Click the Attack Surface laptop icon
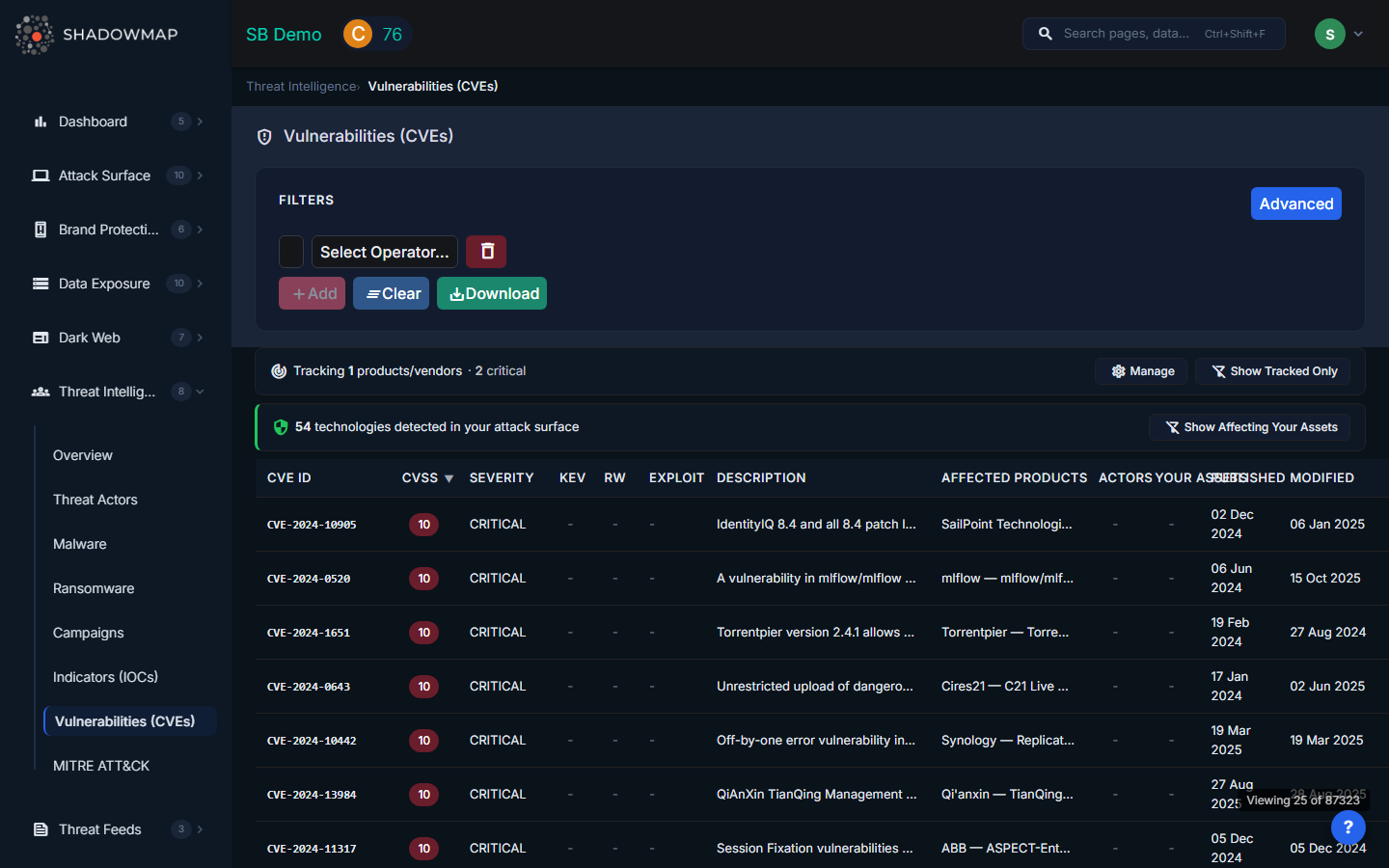Viewport: 1389px width, 868px height. 41,176
